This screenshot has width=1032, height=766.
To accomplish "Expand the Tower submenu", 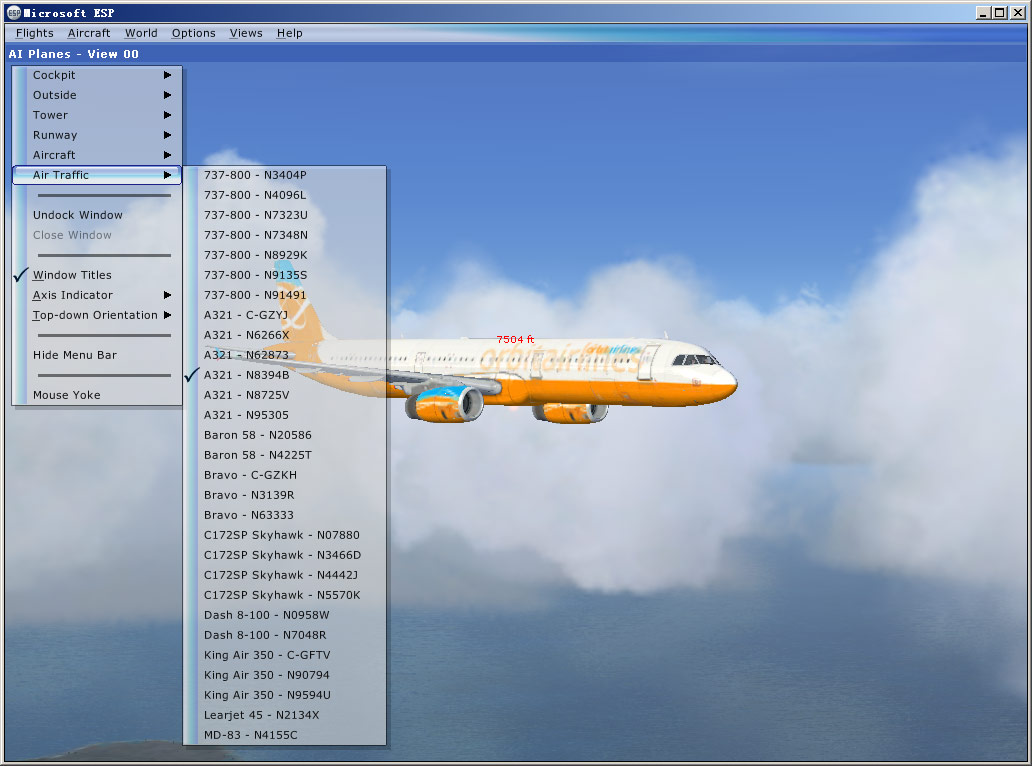I will [97, 115].
